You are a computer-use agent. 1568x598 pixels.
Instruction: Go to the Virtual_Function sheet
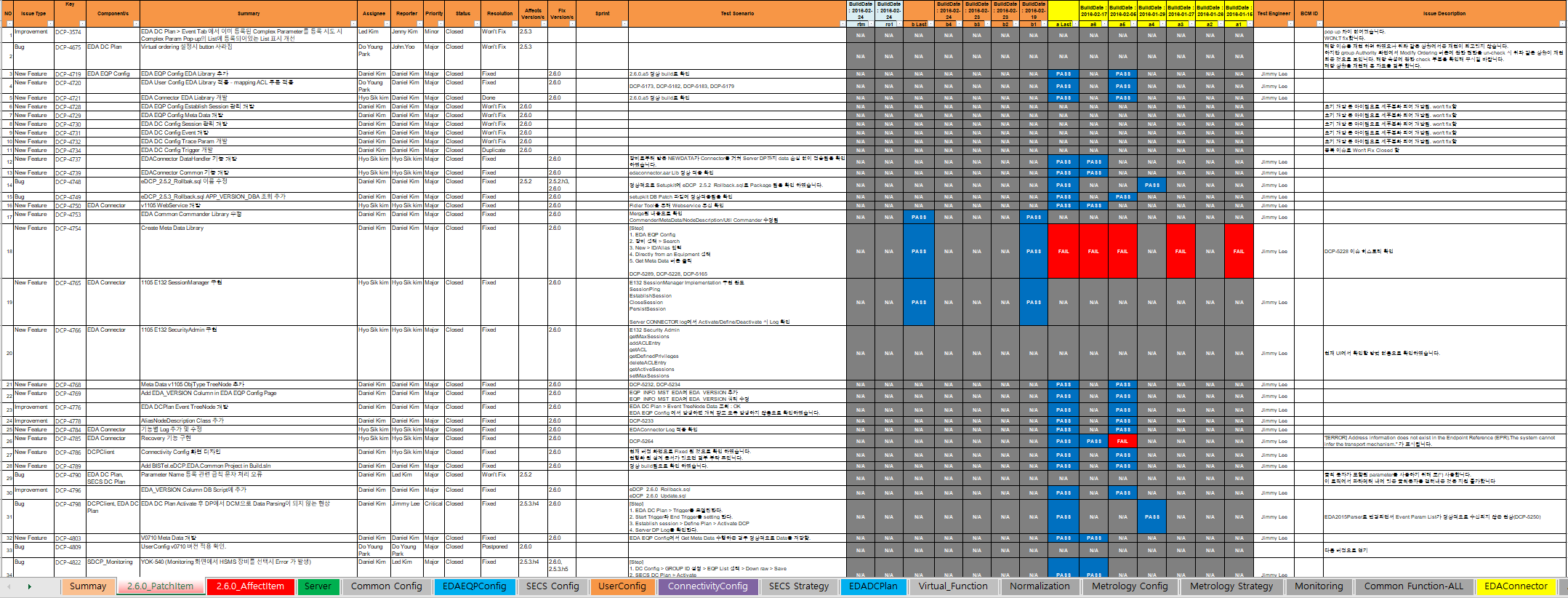[953, 586]
